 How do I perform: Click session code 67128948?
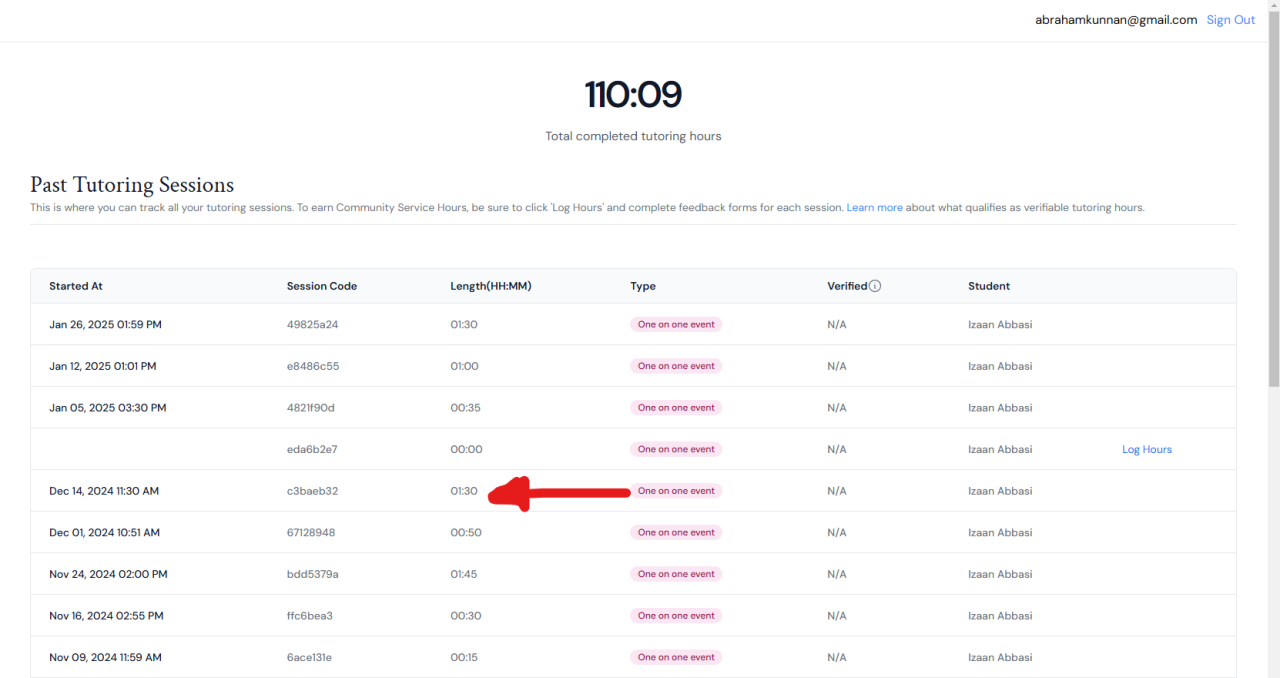pyautogui.click(x=310, y=533)
